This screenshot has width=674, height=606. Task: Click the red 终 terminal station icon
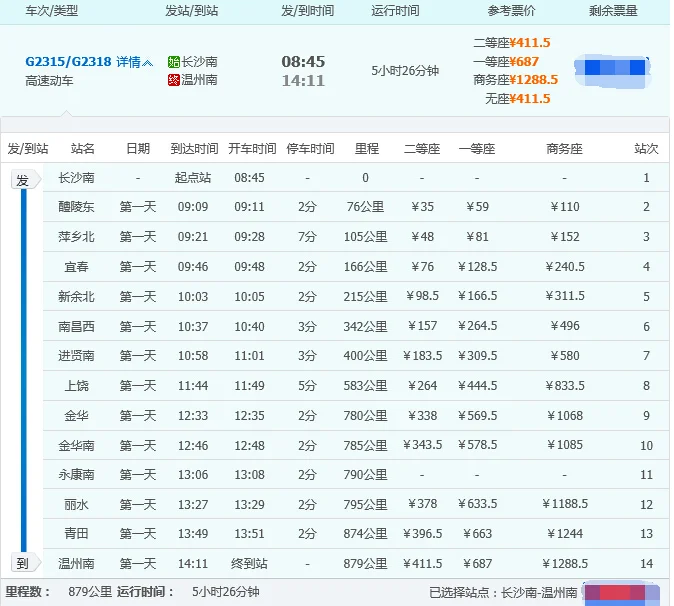[x=174, y=80]
